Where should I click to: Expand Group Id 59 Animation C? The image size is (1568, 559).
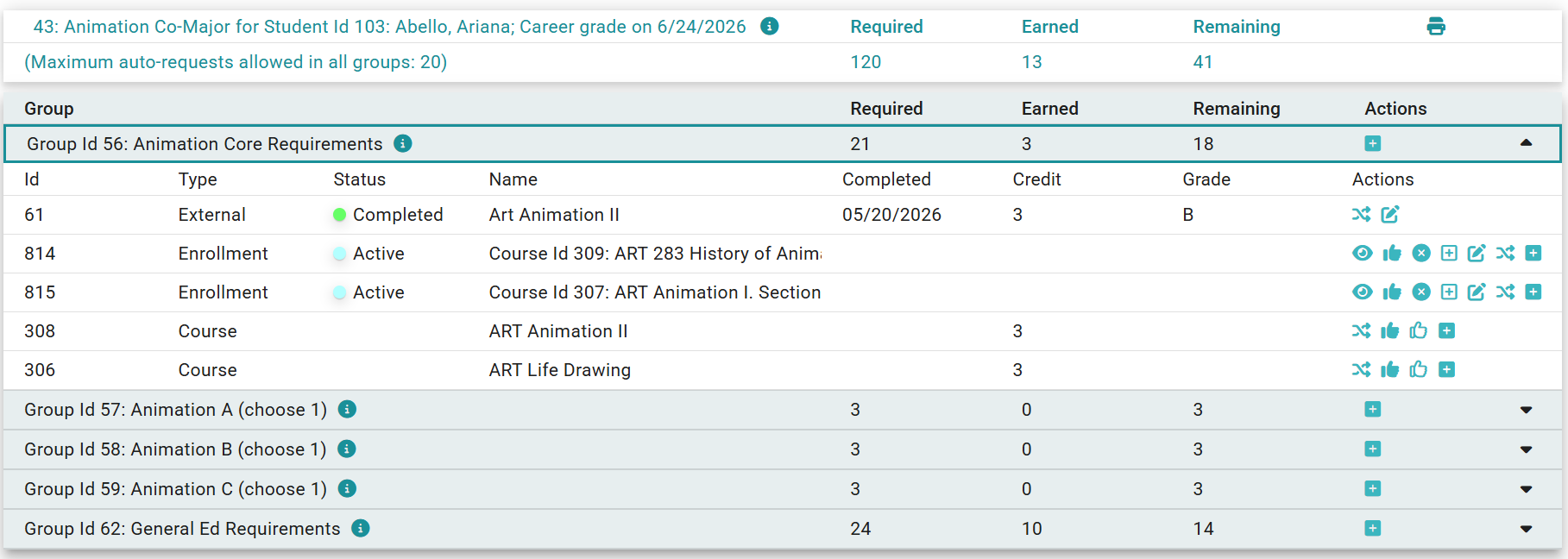click(x=1526, y=489)
